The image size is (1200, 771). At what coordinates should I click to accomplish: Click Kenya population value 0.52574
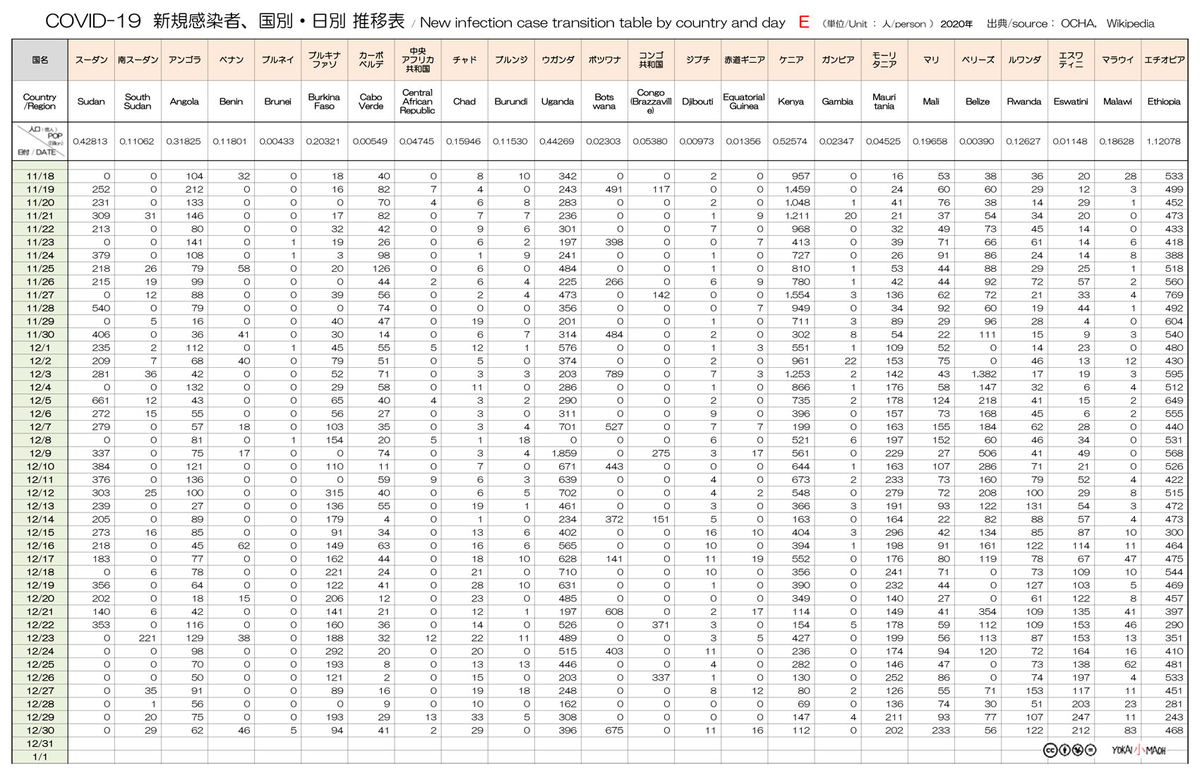tap(791, 141)
